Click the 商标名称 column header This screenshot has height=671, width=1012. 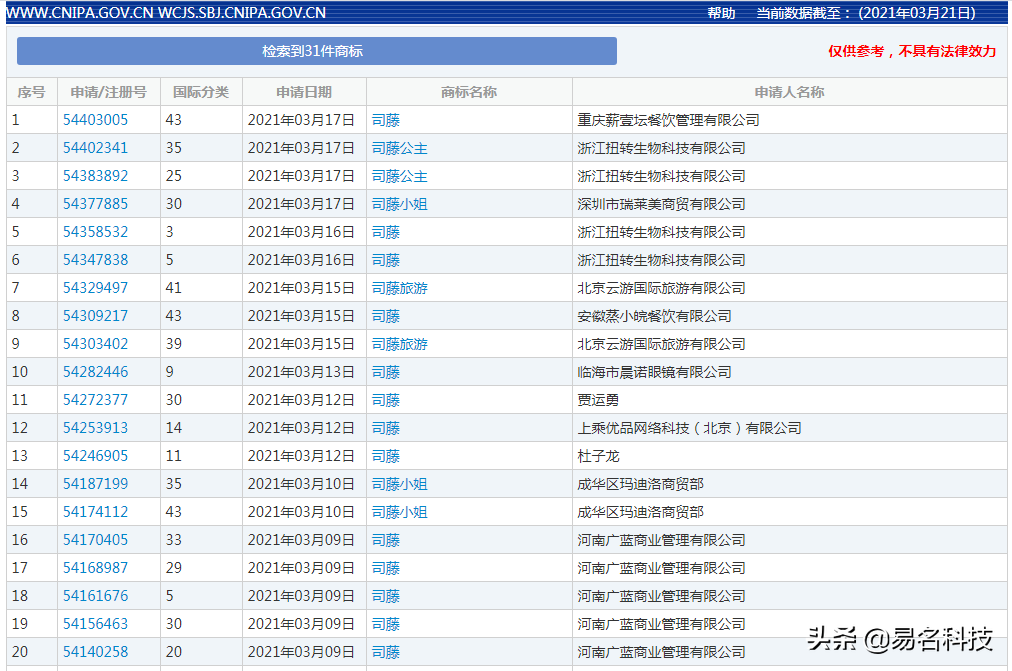pyautogui.click(x=469, y=92)
